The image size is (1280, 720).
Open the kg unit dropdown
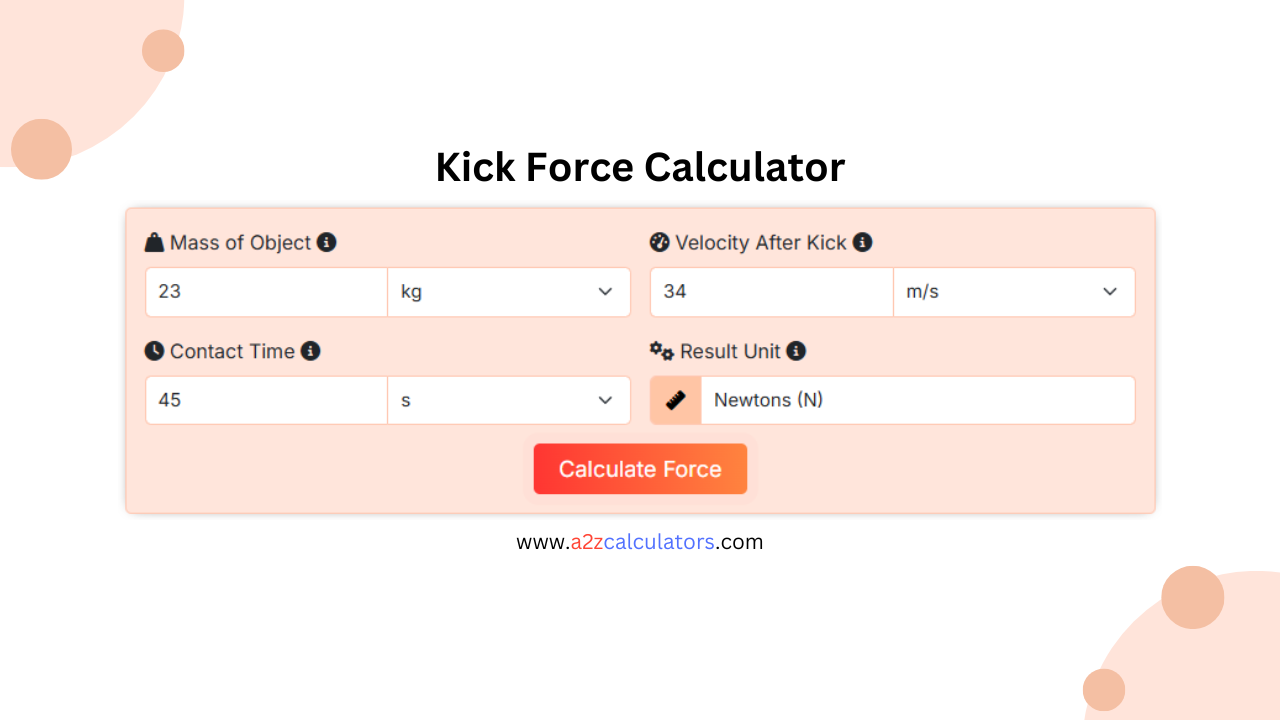(x=509, y=292)
